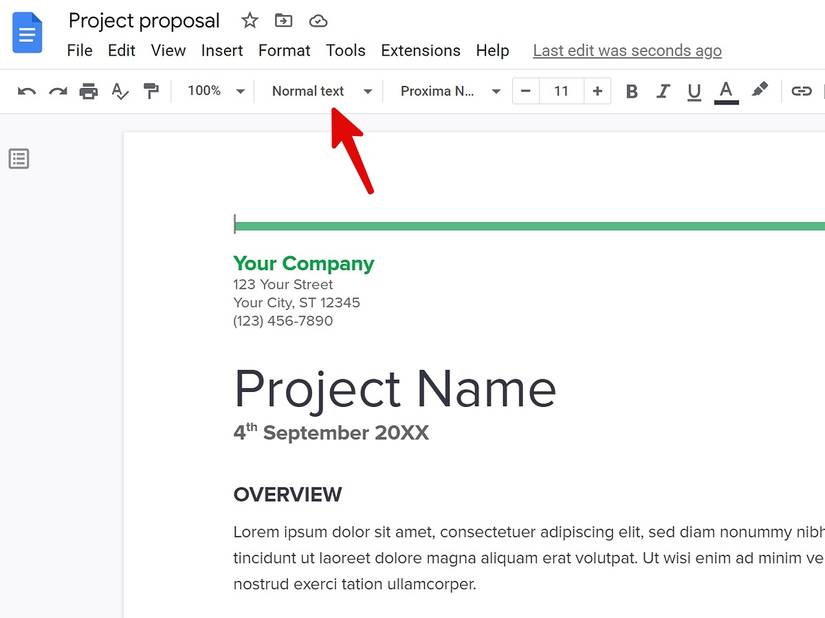Run spell check from the toolbar
Viewport: 825px width, 618px height.
(x=120, y=91)
